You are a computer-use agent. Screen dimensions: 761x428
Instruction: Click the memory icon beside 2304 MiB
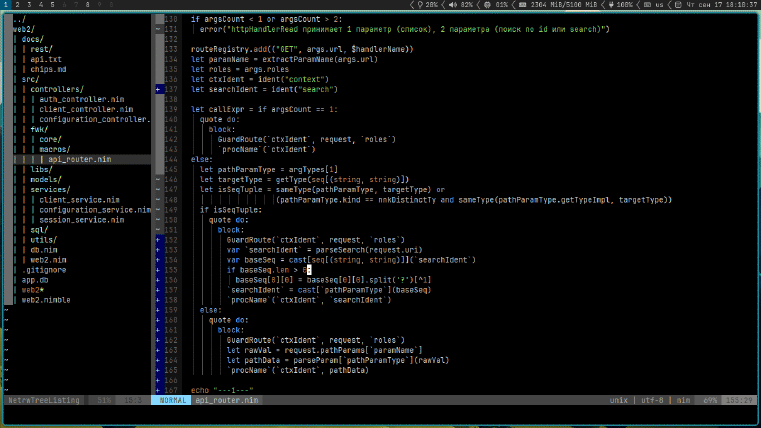point(522,4)
